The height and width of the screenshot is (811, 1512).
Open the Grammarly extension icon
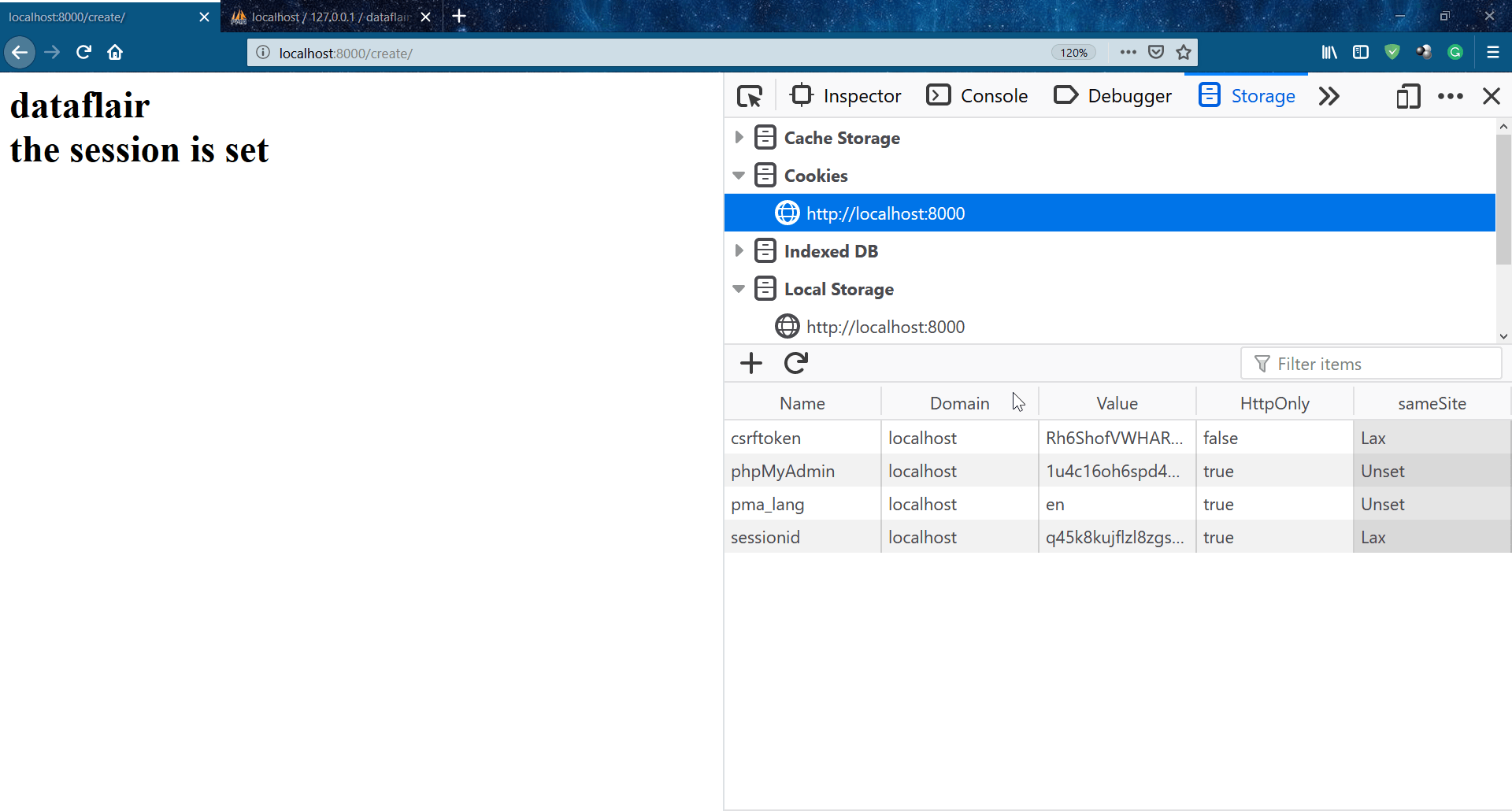1455,52
